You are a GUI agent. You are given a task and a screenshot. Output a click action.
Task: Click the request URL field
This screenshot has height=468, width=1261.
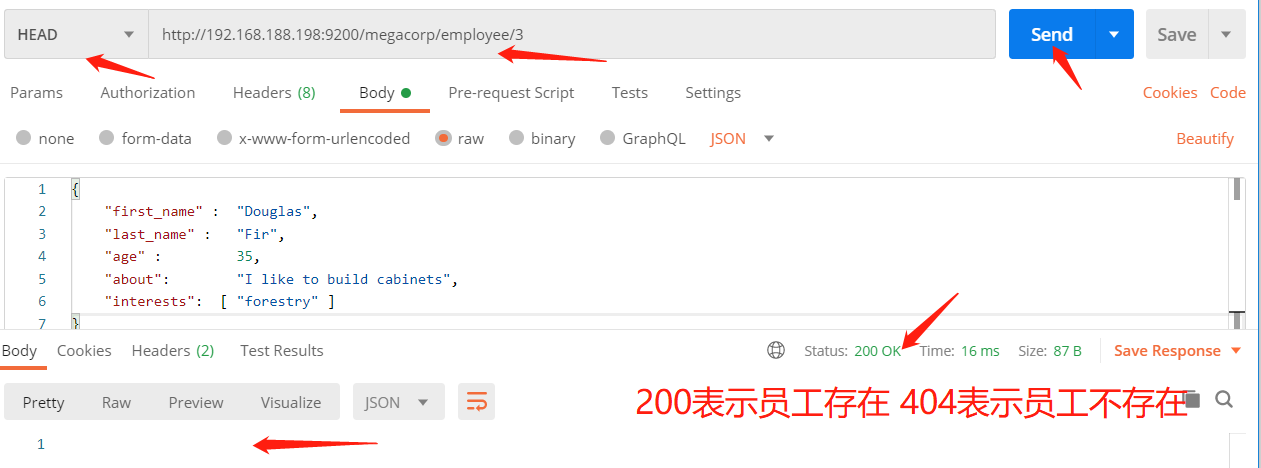(x=572, y=34)
